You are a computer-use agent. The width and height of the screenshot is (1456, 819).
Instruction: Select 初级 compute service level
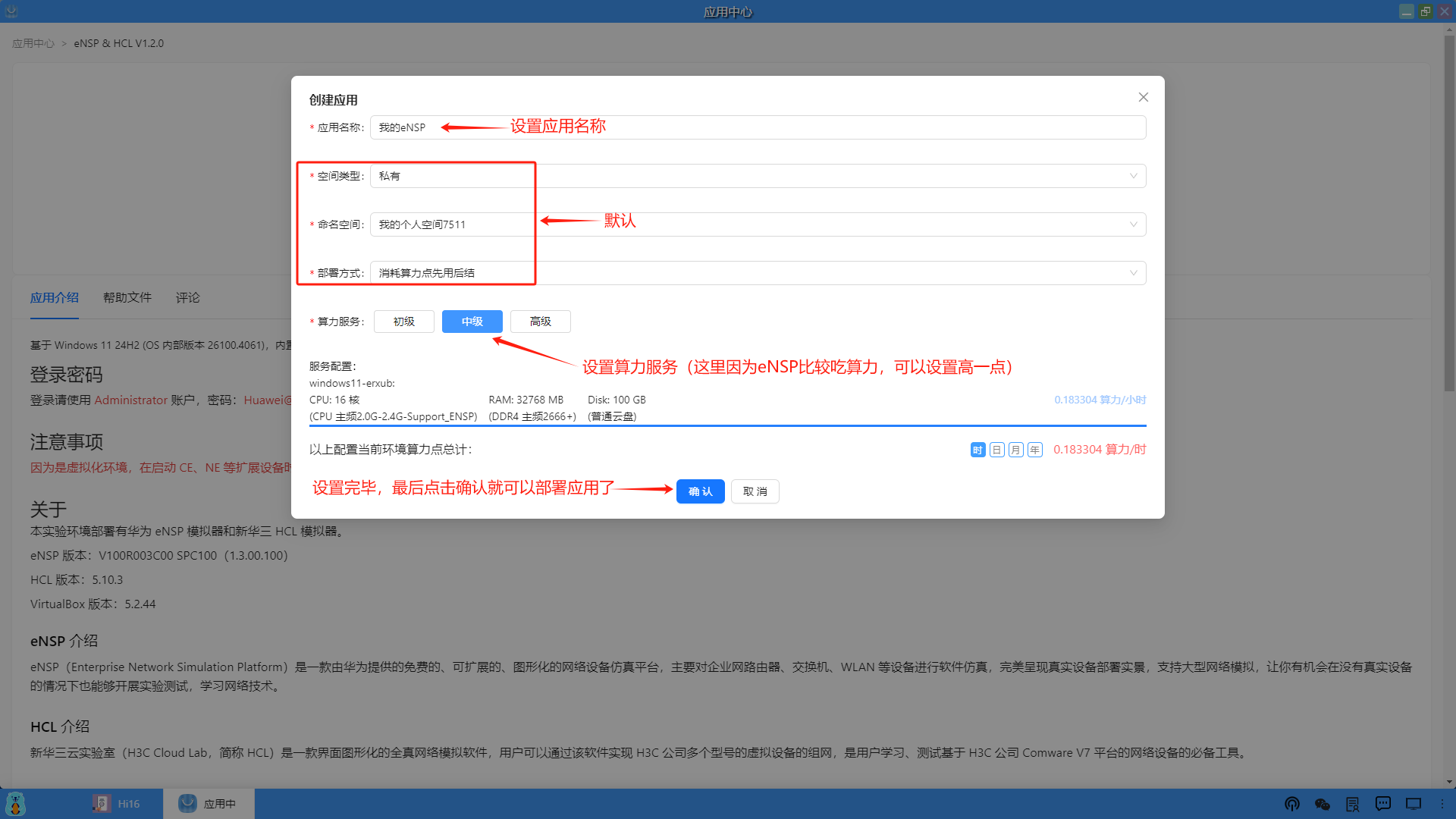point(403,321)
